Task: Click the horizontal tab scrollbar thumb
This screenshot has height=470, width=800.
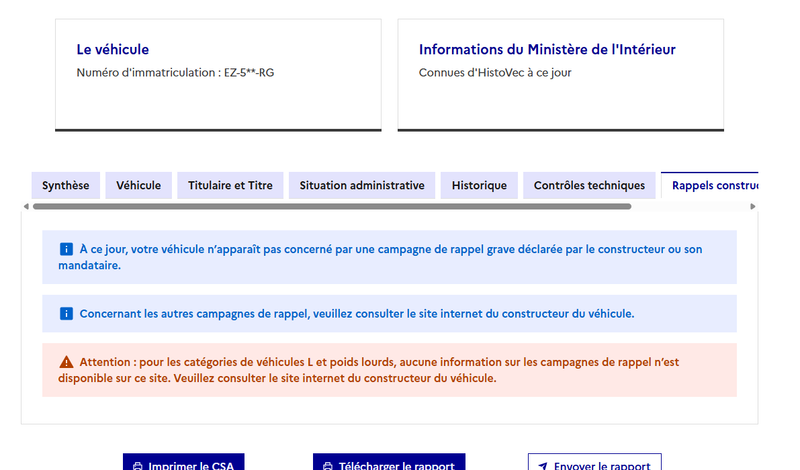Action: pyautogui.click(x=332, y=207)
